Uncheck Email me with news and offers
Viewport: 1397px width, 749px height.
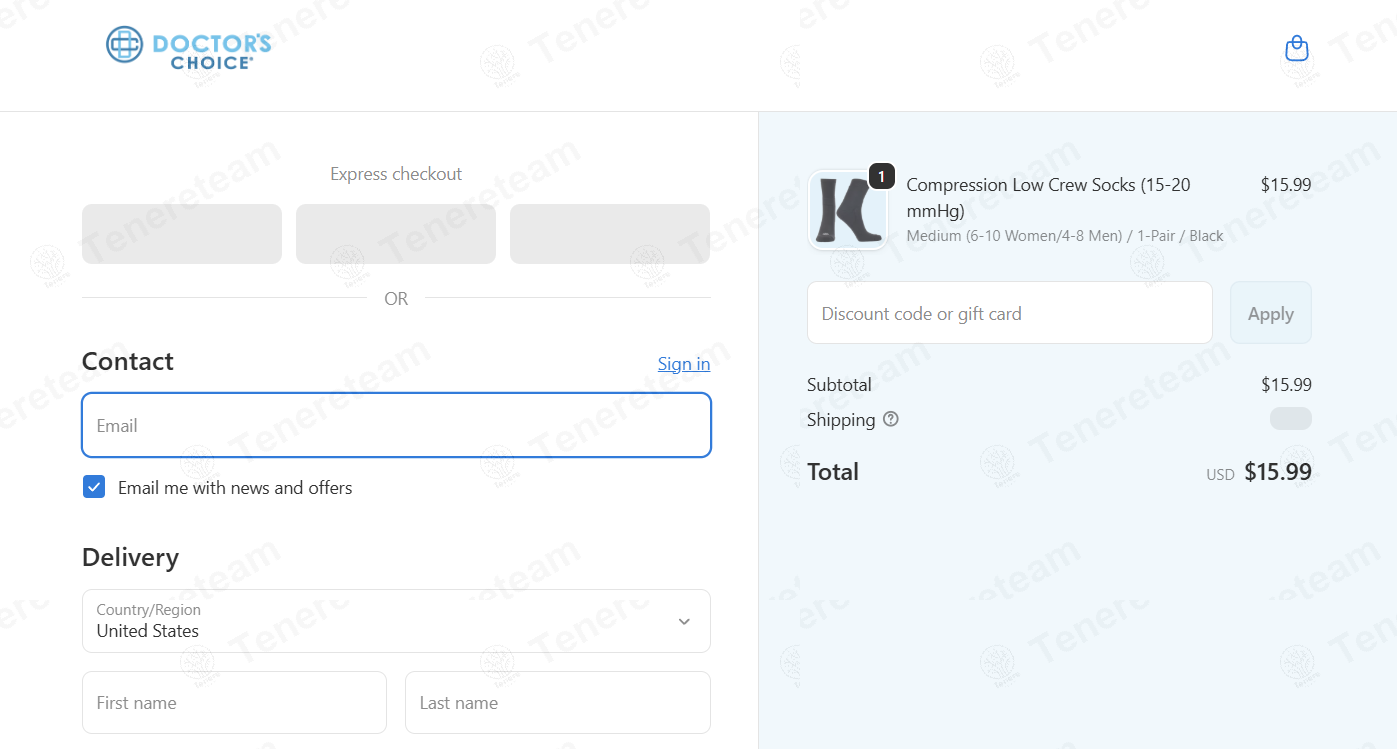tap(94, 487)
